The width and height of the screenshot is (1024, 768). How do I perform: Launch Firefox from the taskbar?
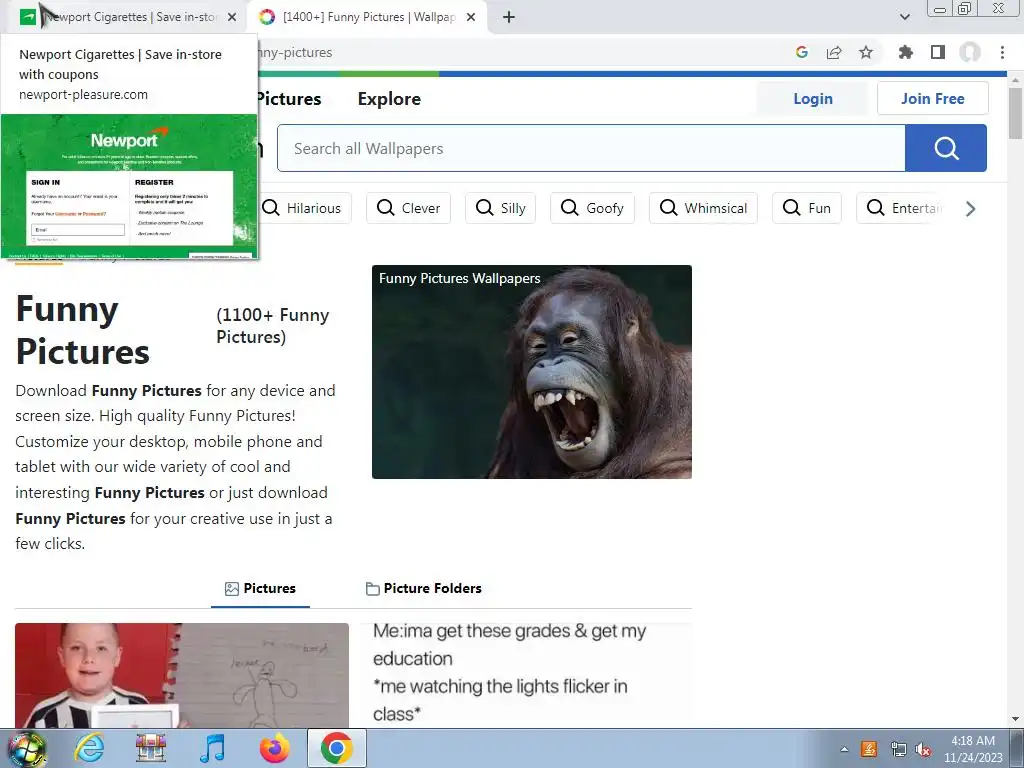(x=274, y=748)
